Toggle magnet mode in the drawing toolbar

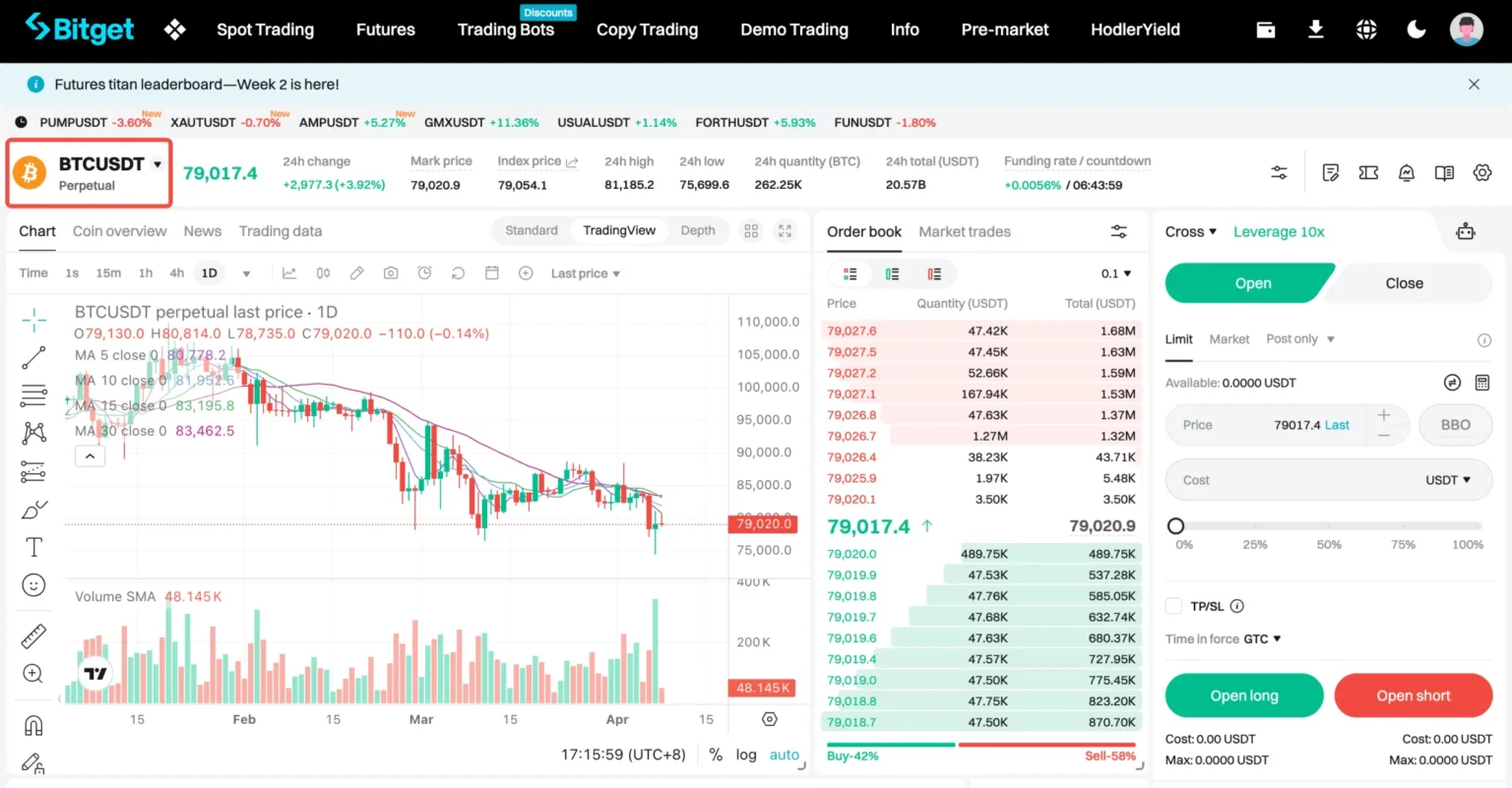(x=32, y=723)
